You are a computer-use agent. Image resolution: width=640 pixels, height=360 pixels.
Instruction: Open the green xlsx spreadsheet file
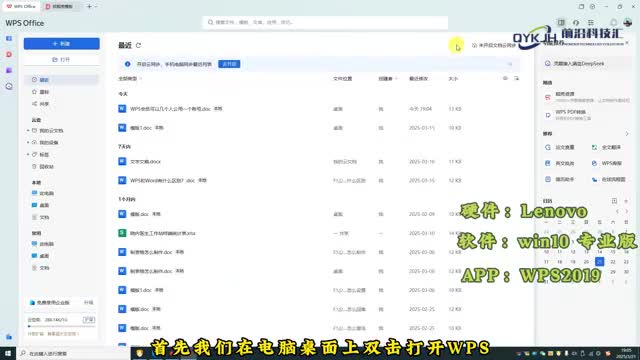coord(162,233)
